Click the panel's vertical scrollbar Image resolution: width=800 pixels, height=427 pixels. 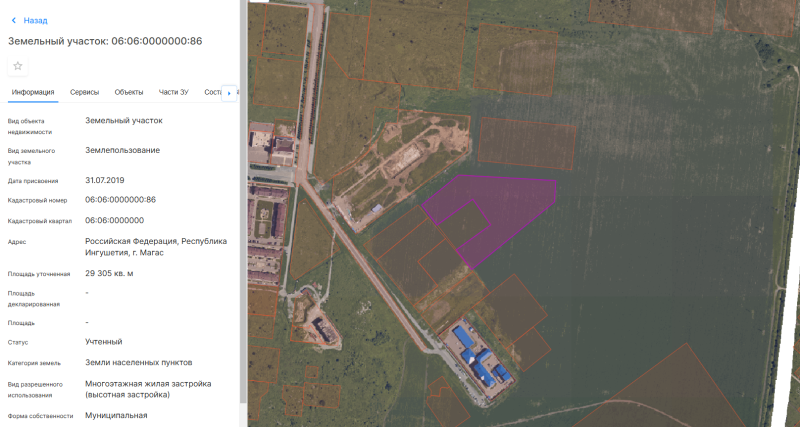pos(243,204)
